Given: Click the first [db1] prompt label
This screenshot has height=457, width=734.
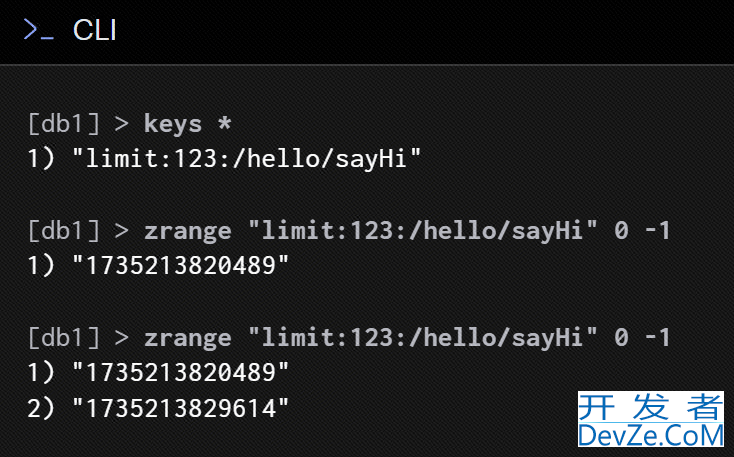Looking at the screenshot, I should (x=64, y=124).
